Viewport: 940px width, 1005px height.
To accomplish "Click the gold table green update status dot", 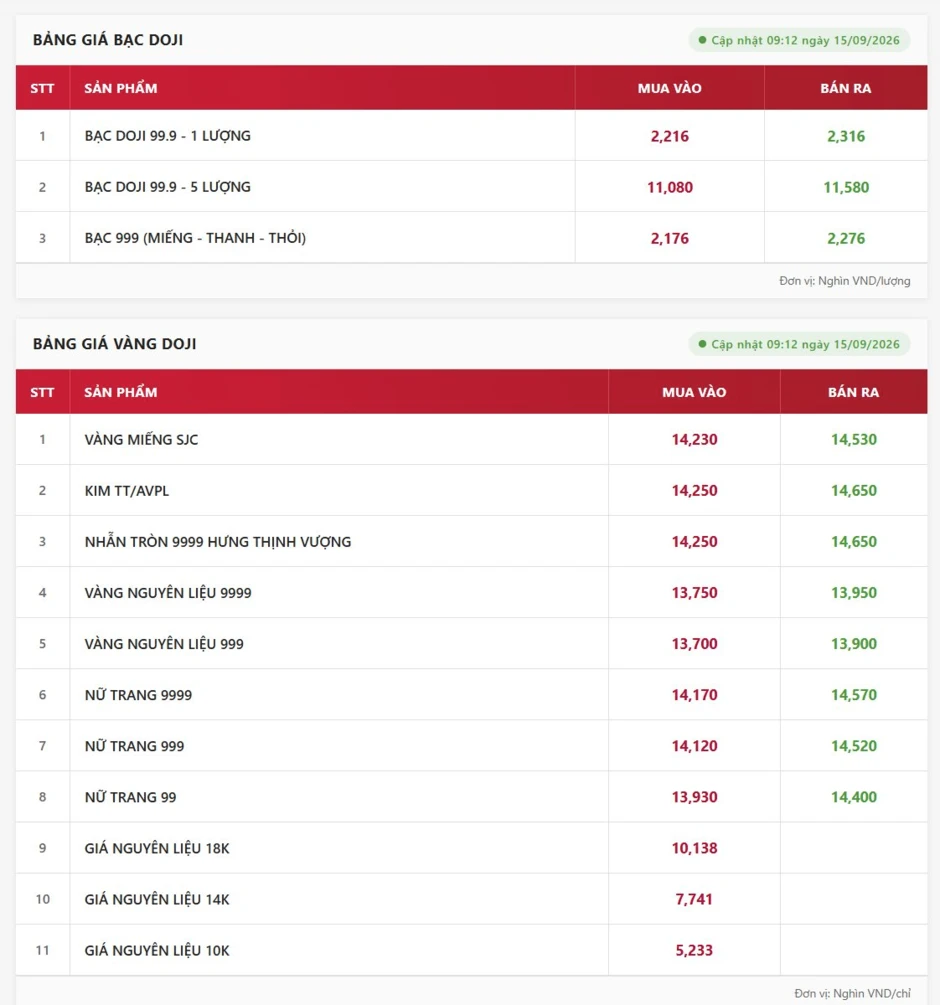I will click(702, 344).
